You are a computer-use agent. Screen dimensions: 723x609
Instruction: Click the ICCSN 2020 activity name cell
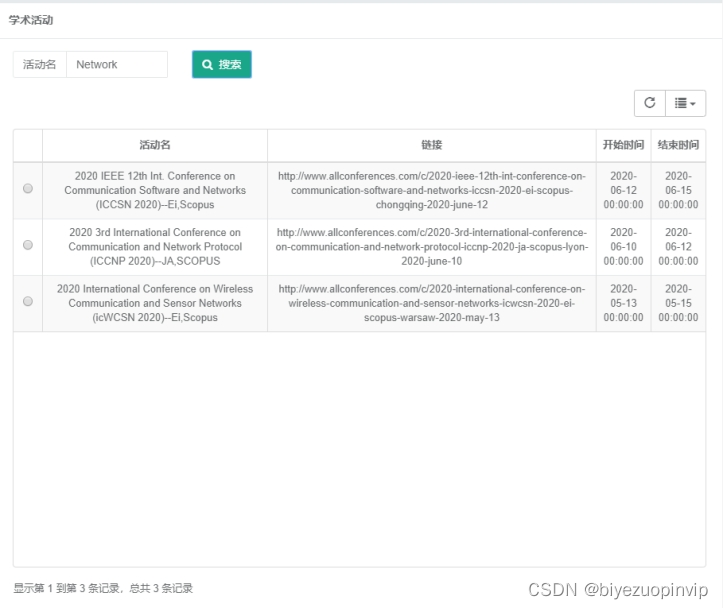tap(155, 190)
